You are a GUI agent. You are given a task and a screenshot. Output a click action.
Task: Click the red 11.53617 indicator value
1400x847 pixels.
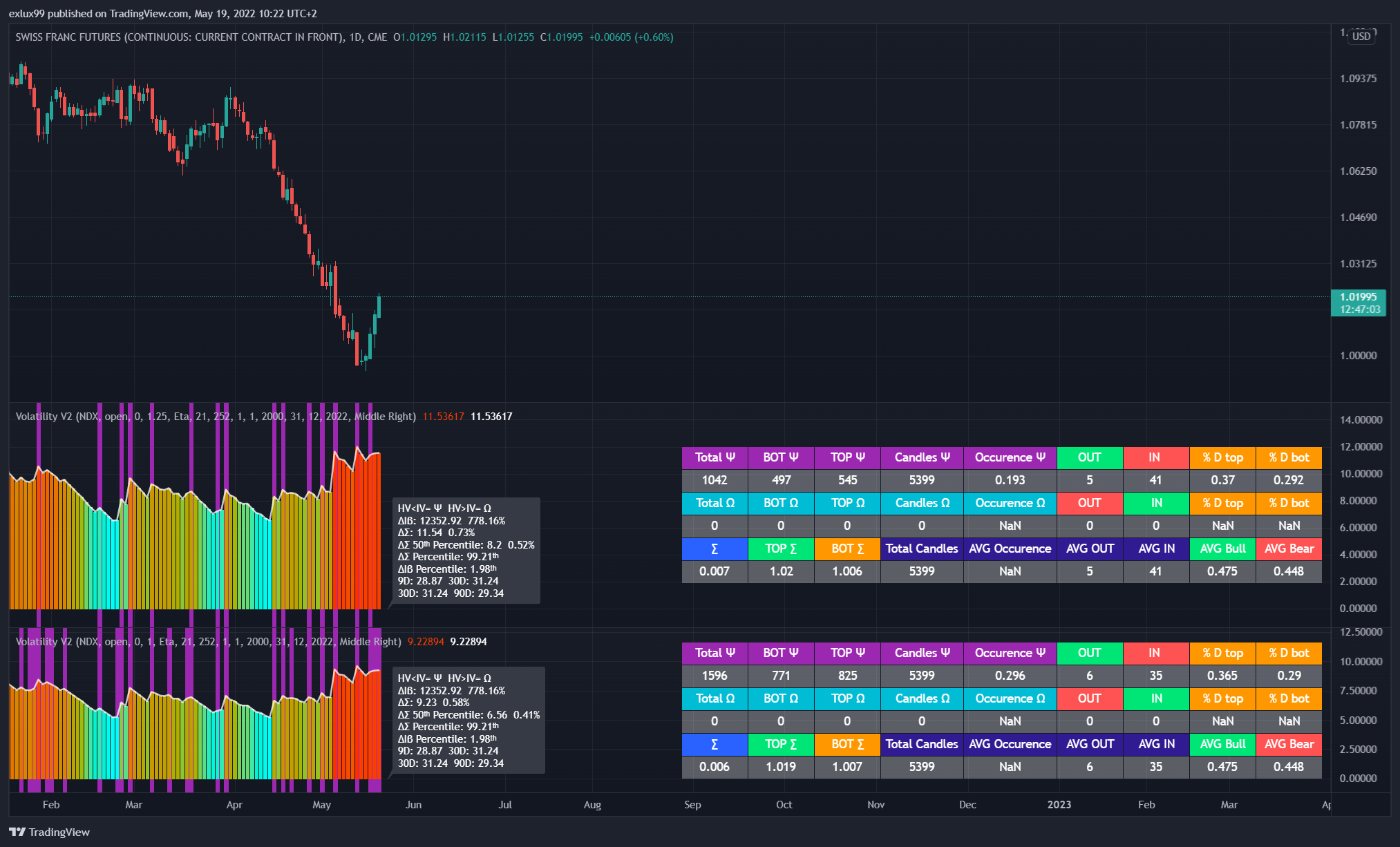[443, 417]
